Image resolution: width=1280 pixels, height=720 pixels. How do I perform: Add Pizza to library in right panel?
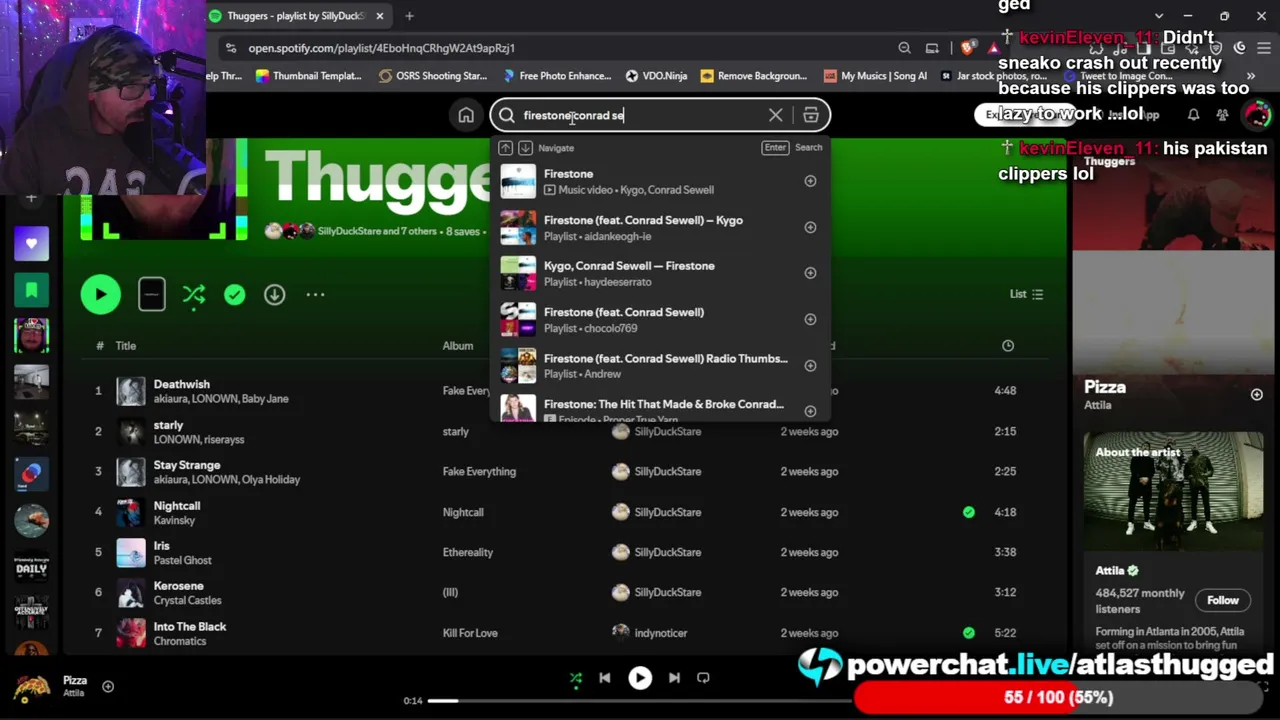pos(1256,394)
